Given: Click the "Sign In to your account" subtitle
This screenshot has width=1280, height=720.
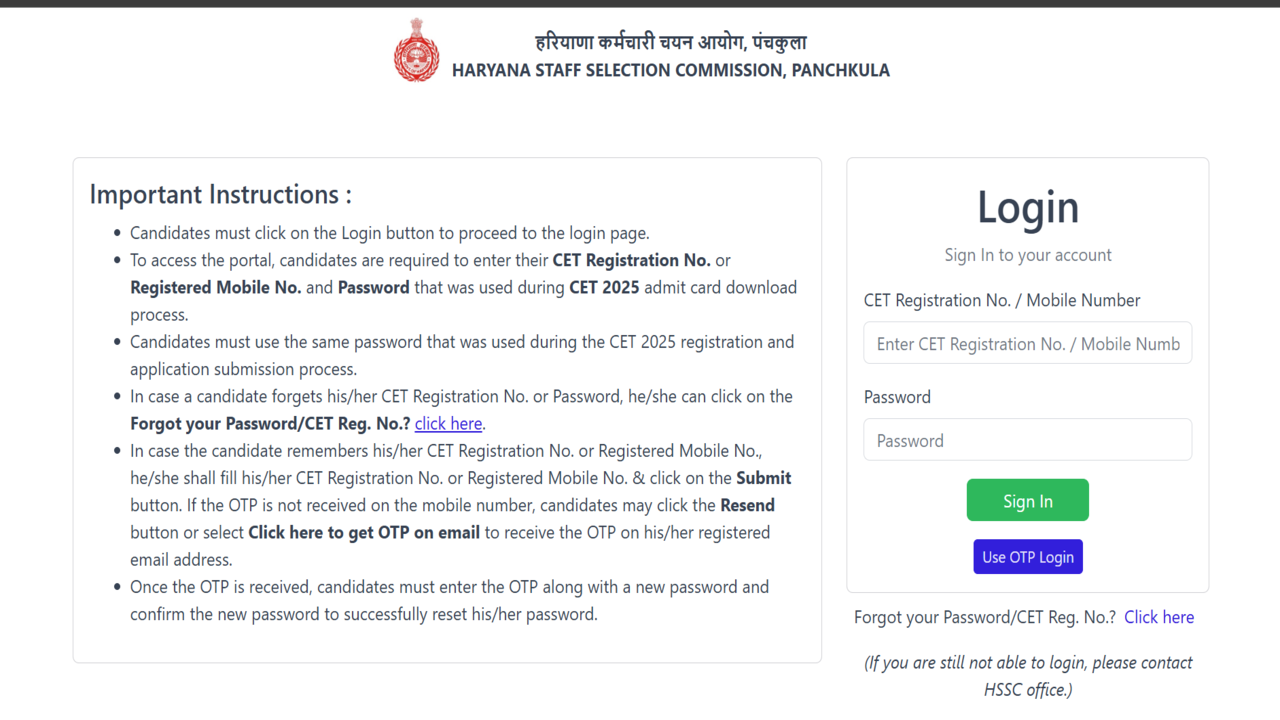Looking at the screenshot, I should pyautogui.click(x=1027, y=255).
